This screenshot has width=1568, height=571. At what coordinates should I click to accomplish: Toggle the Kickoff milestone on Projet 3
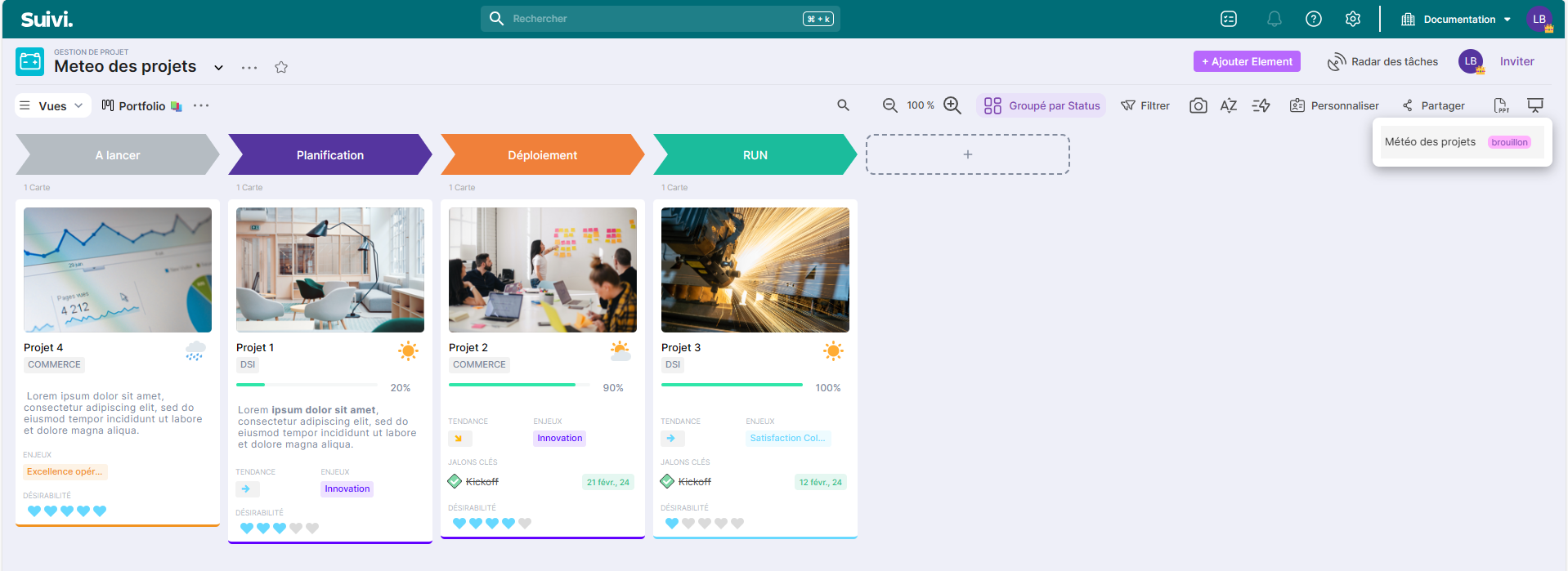(668, 482)
